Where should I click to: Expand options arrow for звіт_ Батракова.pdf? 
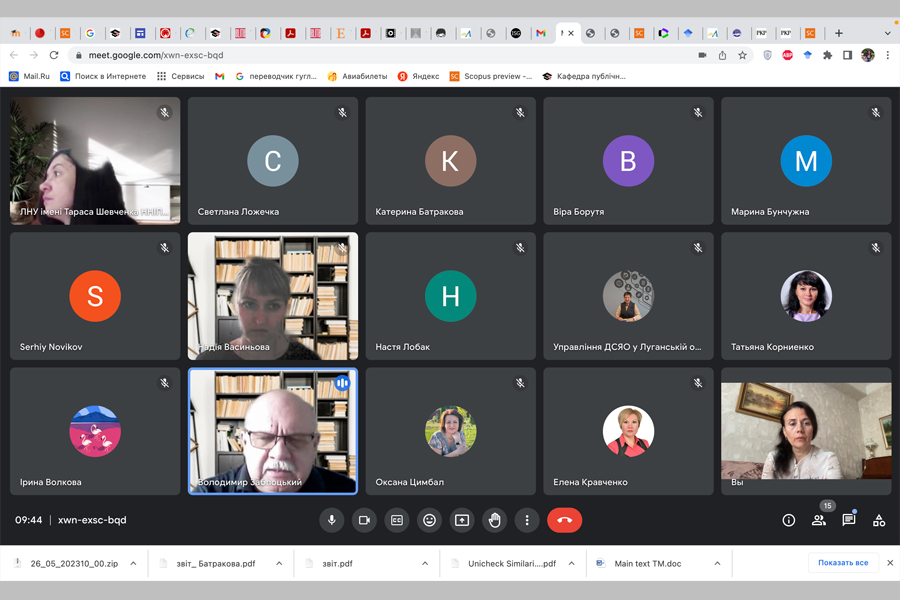click(279, 563)
